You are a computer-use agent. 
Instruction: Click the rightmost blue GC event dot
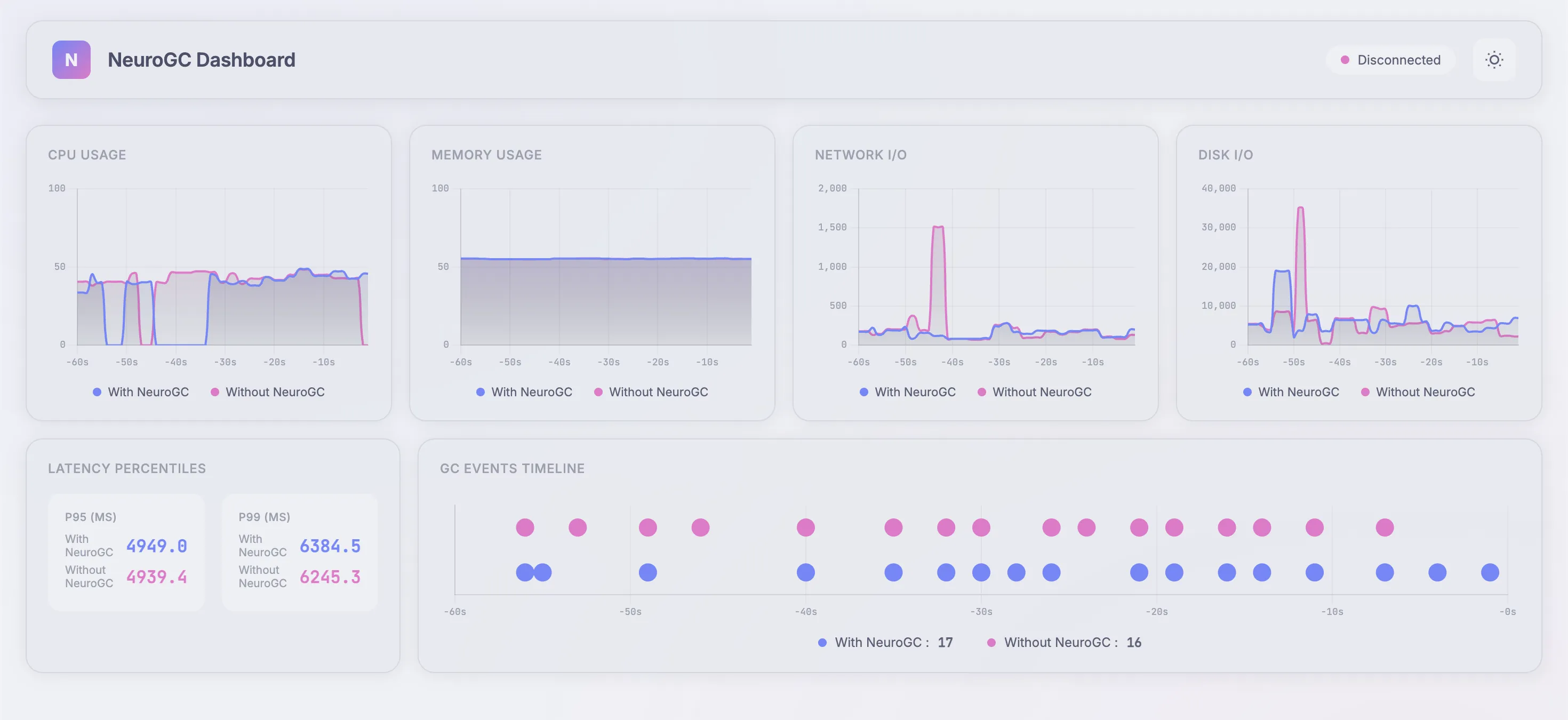1490,572
